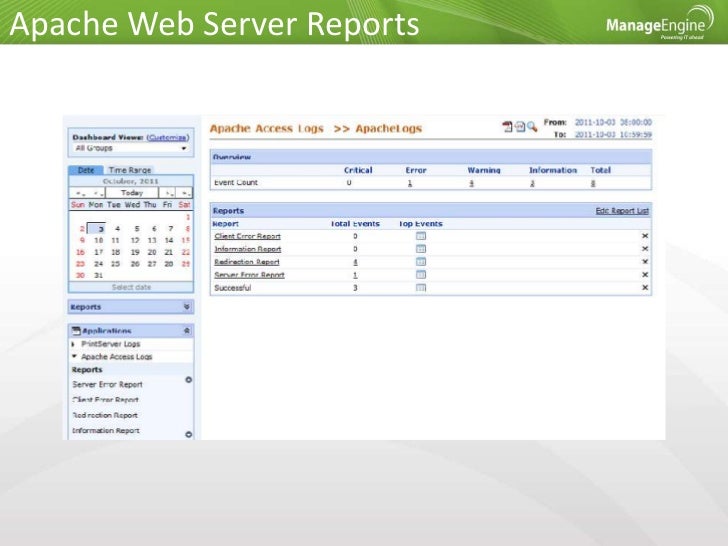Viewport: 728px width, 546px height.
Task: Expand PrintServer Logs tree node
Action: coord(73,344)
